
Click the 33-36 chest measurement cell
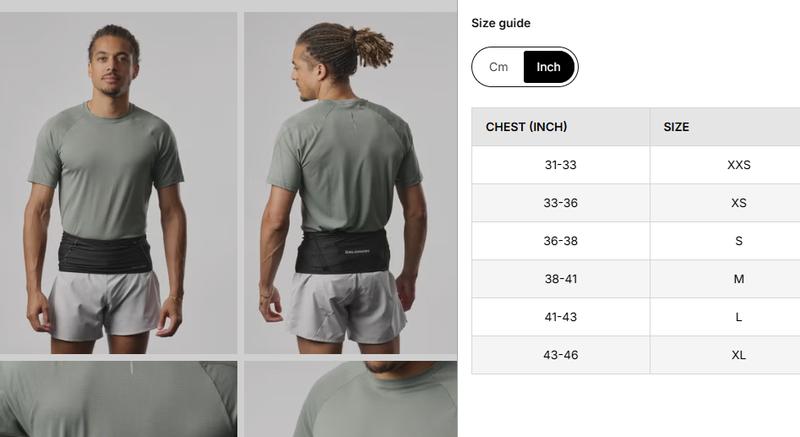(x=561, y=203)
